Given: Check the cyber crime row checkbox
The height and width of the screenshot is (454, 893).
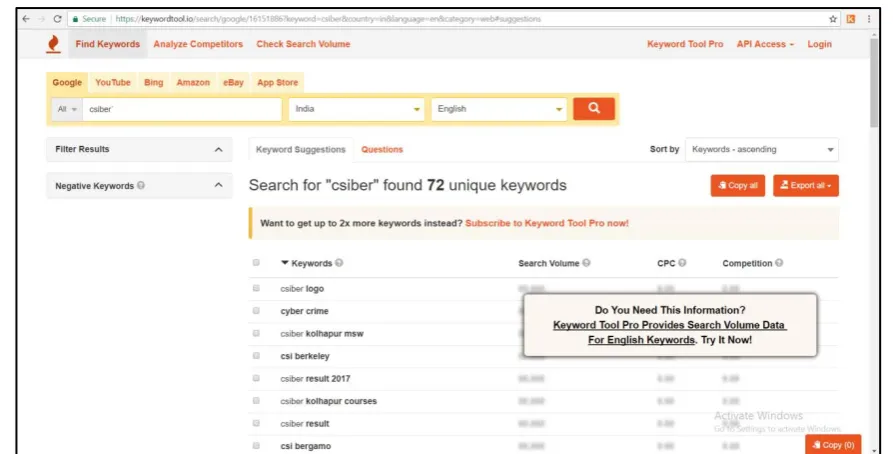Looking at the screenshot, I should (256, 310).
